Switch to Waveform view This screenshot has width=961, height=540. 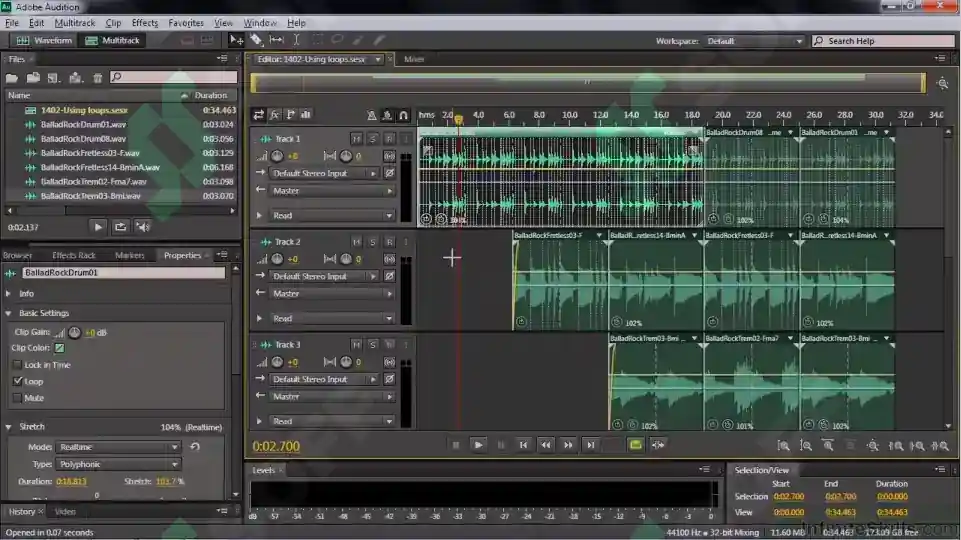click(x=44, y=40)
